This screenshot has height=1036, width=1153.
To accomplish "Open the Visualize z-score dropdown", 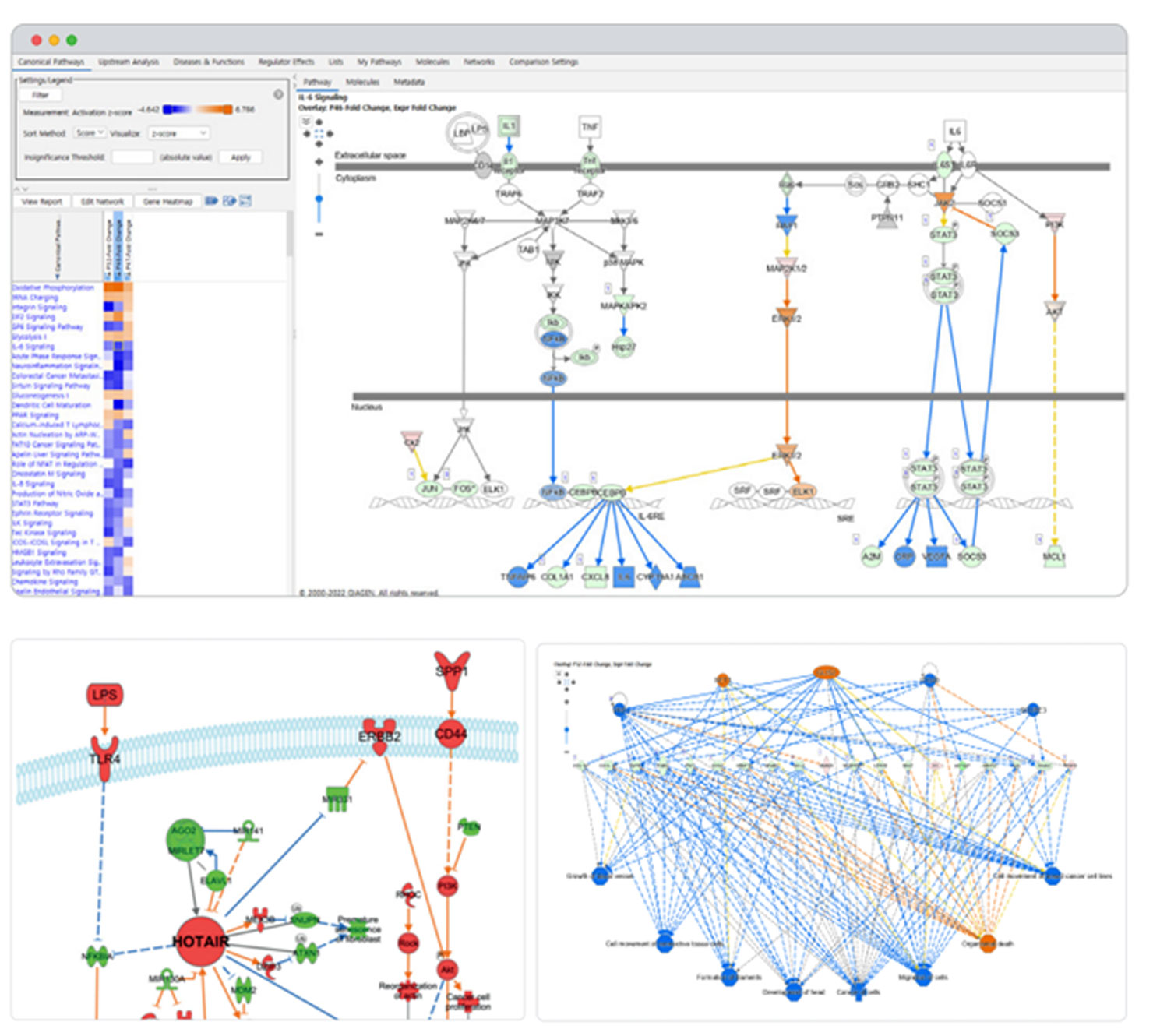I will click(178, 133).
